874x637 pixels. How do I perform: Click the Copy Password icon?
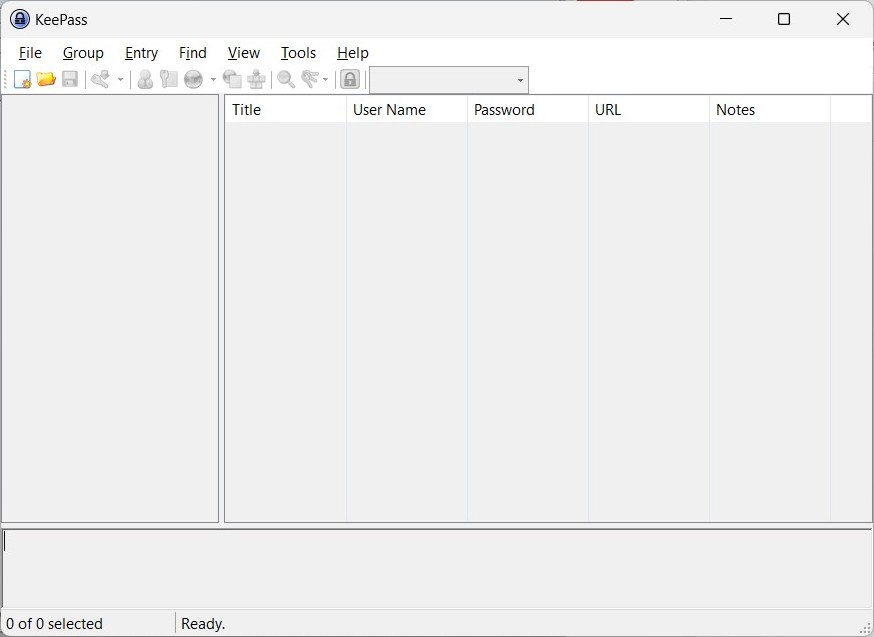pyautogui.click(x=169, y=80)
